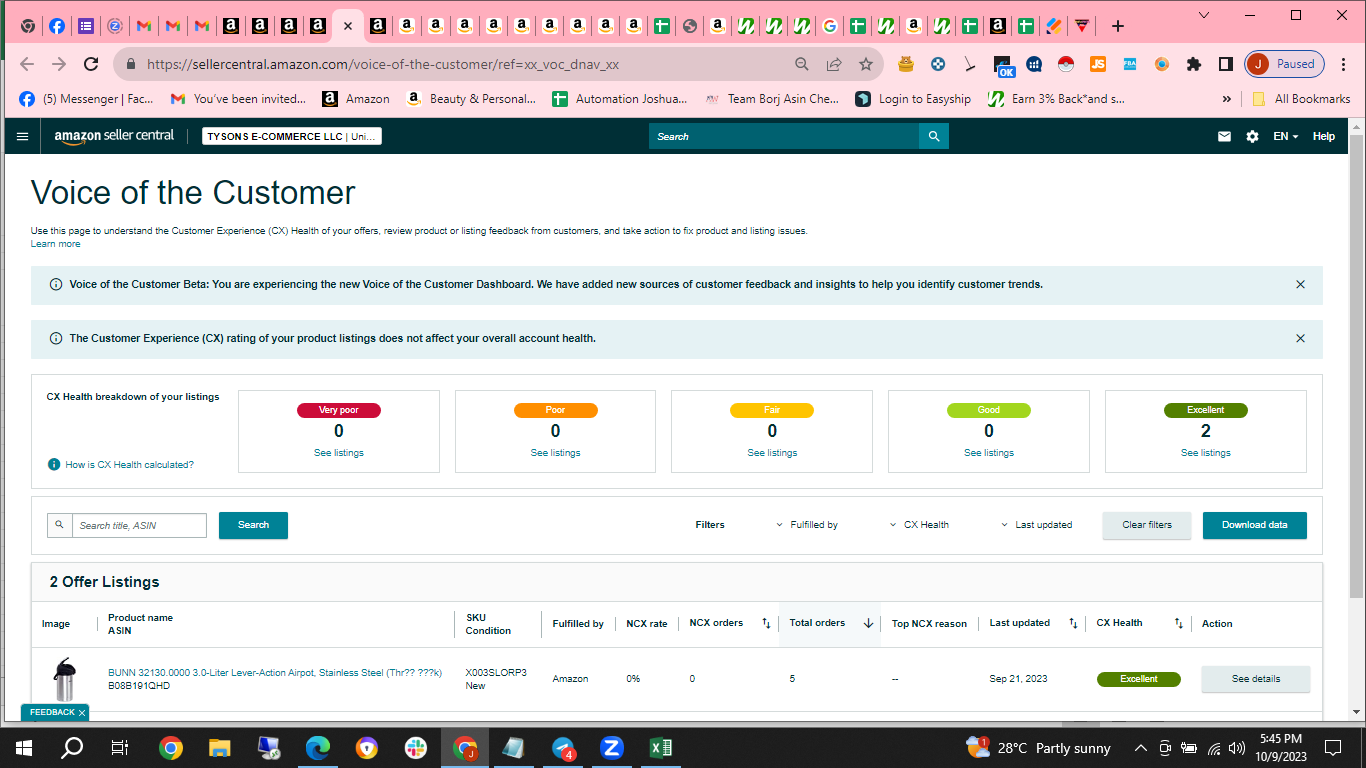This screenshot has height=768, width=1366.
Task: Click the info icon beside CX Health calculated
Action: [54, 464]
